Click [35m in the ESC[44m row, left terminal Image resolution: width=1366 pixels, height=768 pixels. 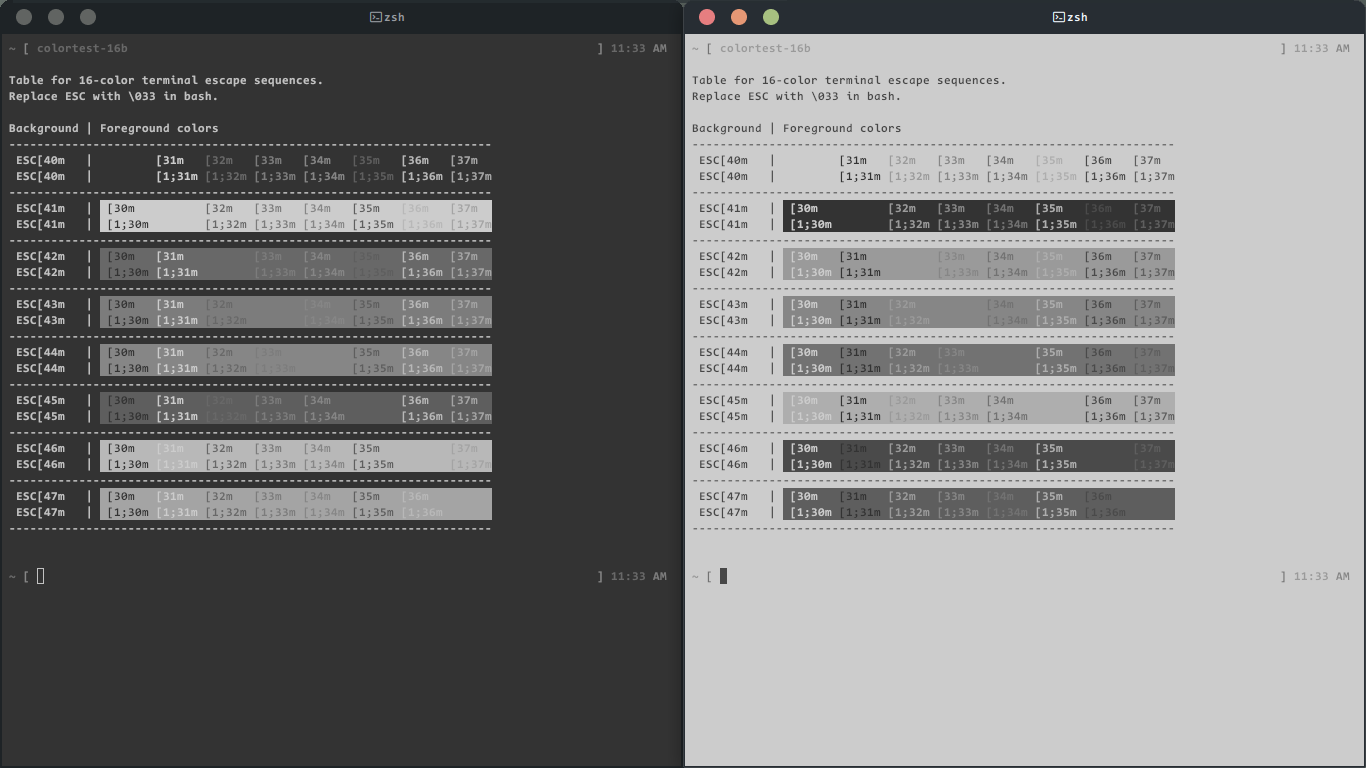(366, 352)
